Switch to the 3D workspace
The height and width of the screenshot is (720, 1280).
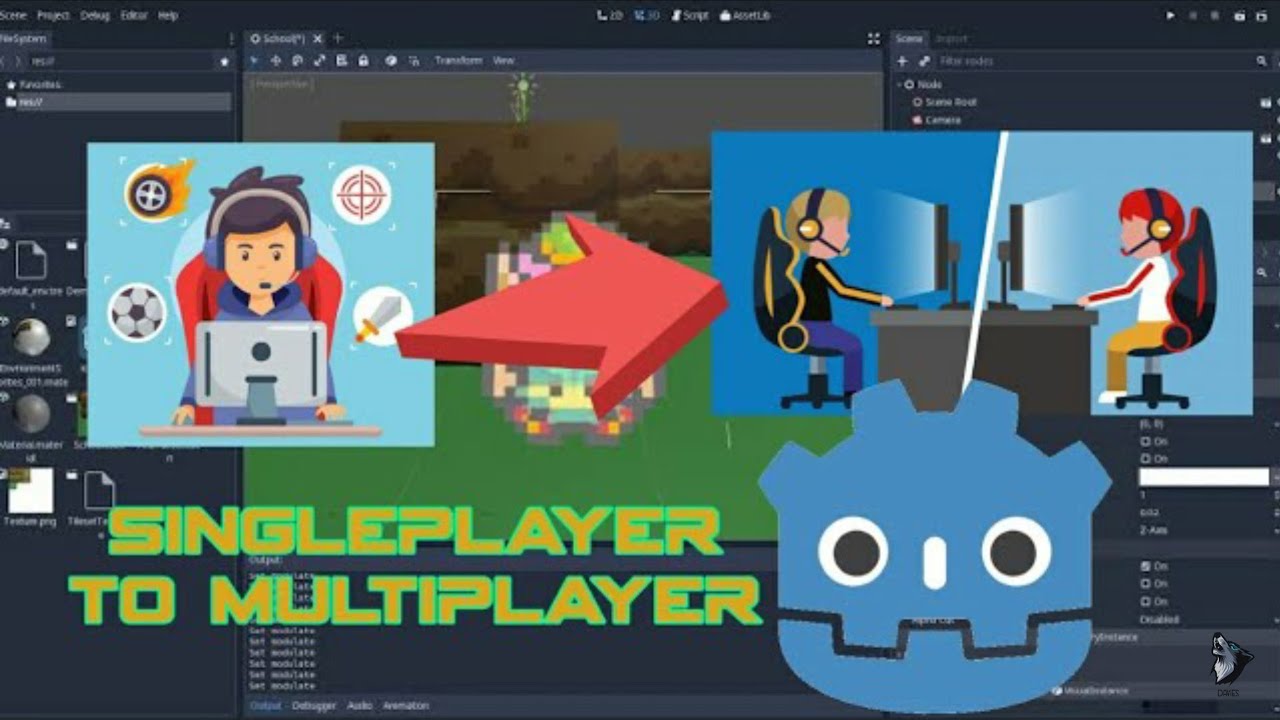(646, 15)
